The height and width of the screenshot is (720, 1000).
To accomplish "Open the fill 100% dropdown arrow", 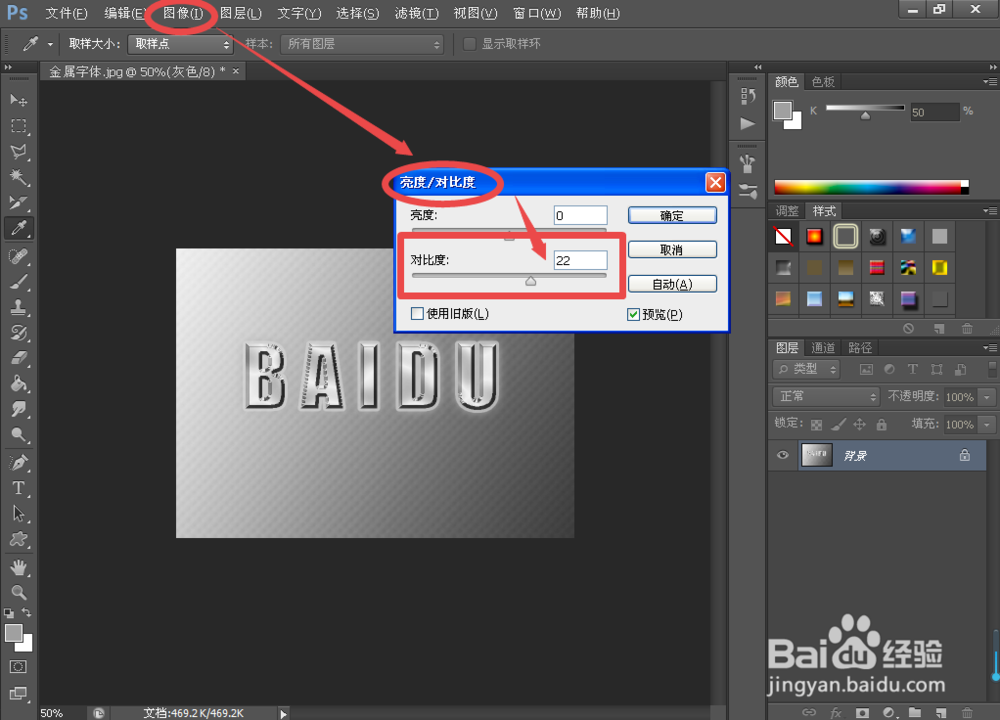I will point(987,424).
